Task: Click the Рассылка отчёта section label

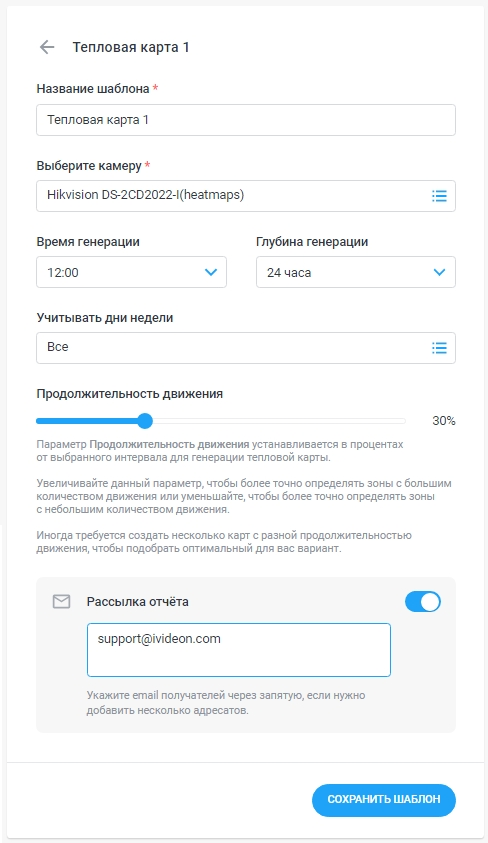Action: [138, 602]
